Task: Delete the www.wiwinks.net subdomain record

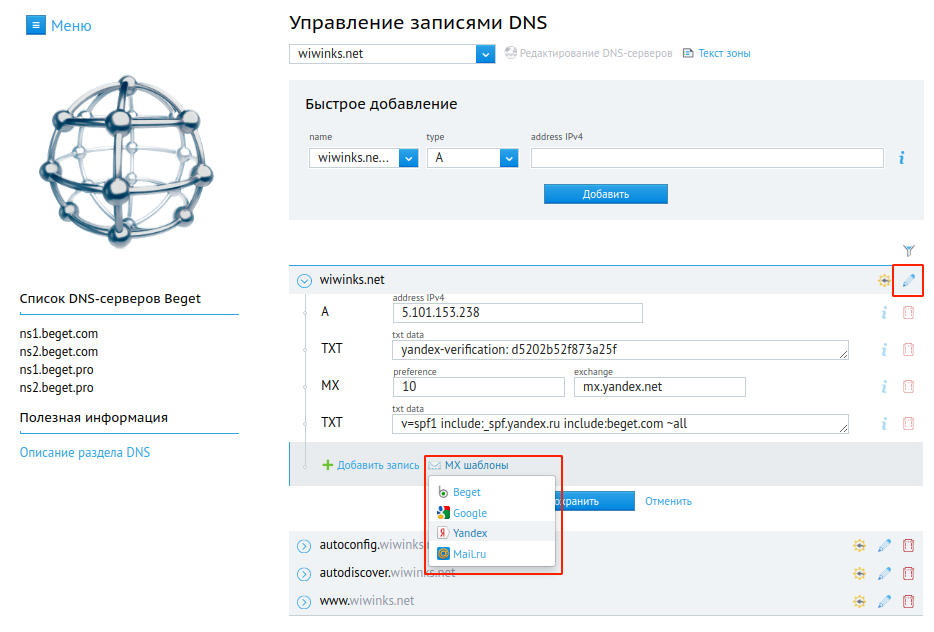Action: (x=908, y=602)
